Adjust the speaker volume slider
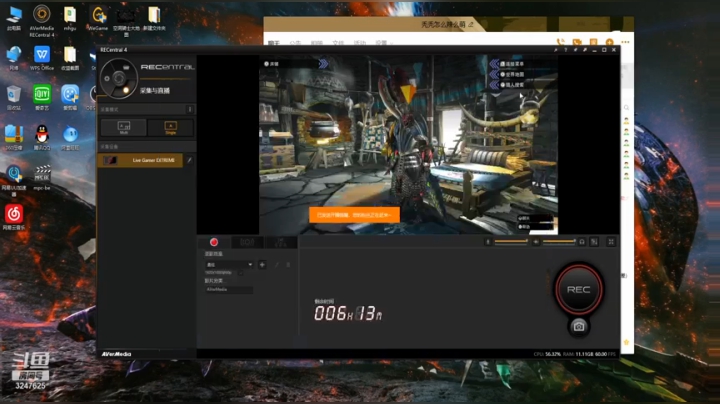720x404 pixels. [559, 241]
